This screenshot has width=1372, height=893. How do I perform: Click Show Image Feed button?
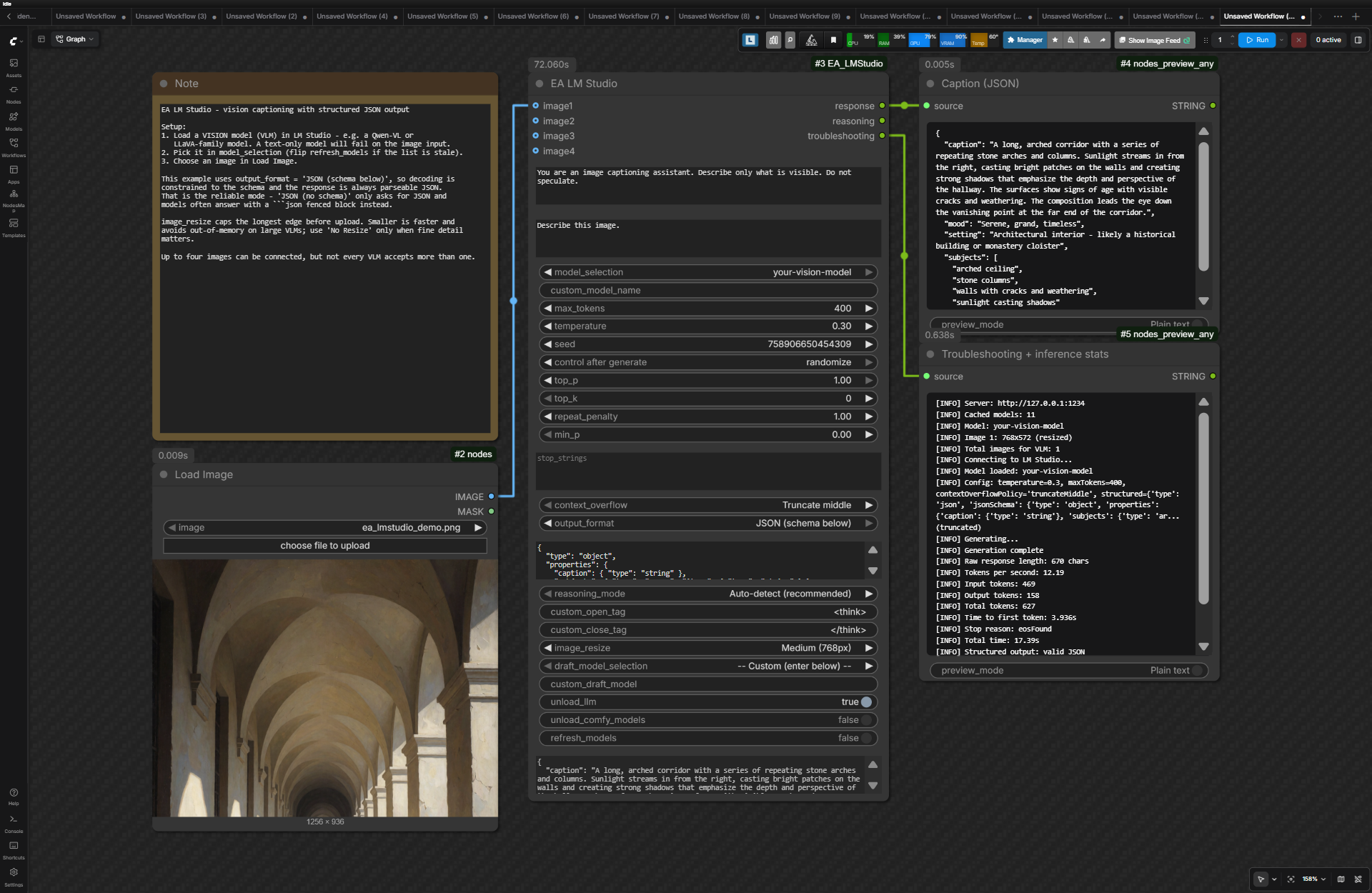tap(1154, 40)
